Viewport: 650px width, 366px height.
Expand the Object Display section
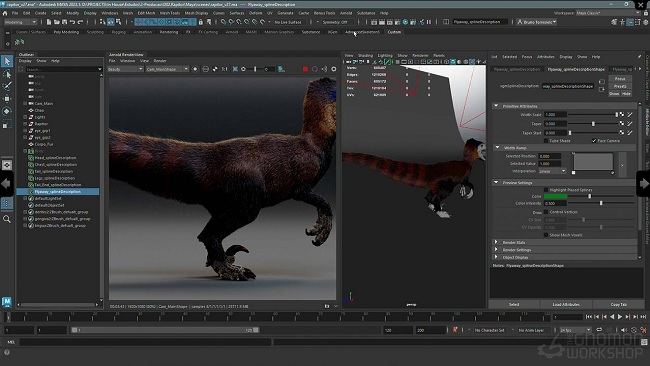point(496,257)
